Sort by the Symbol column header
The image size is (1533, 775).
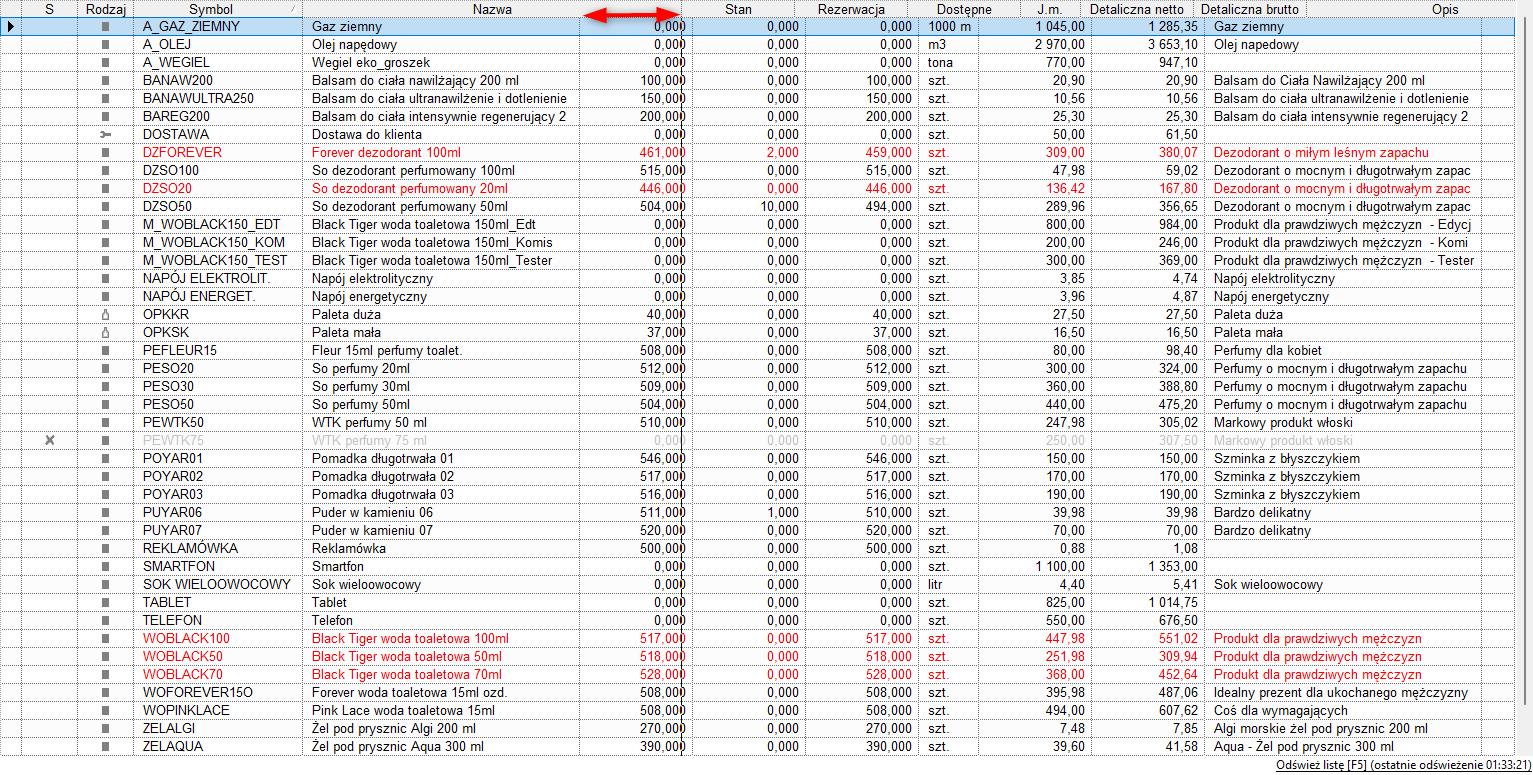pos(219,9)
